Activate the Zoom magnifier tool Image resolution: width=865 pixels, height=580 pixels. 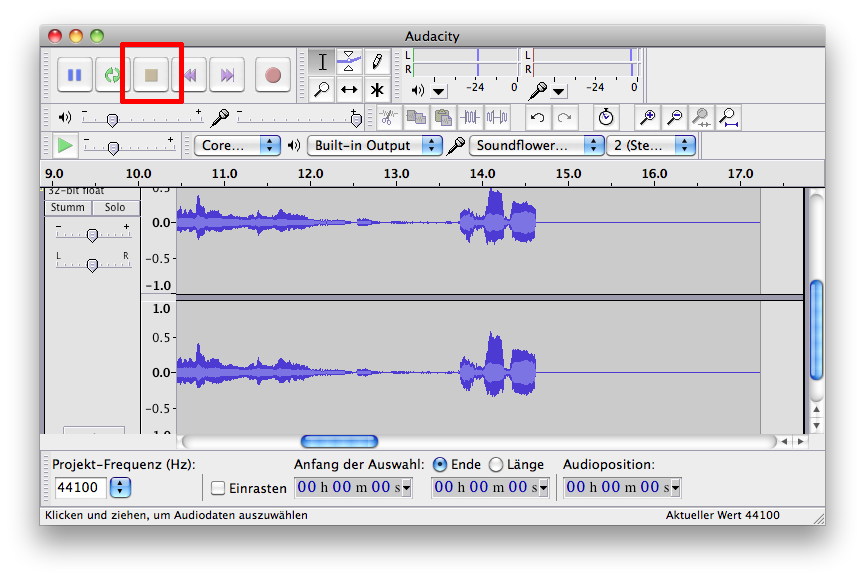pos(322,89)
